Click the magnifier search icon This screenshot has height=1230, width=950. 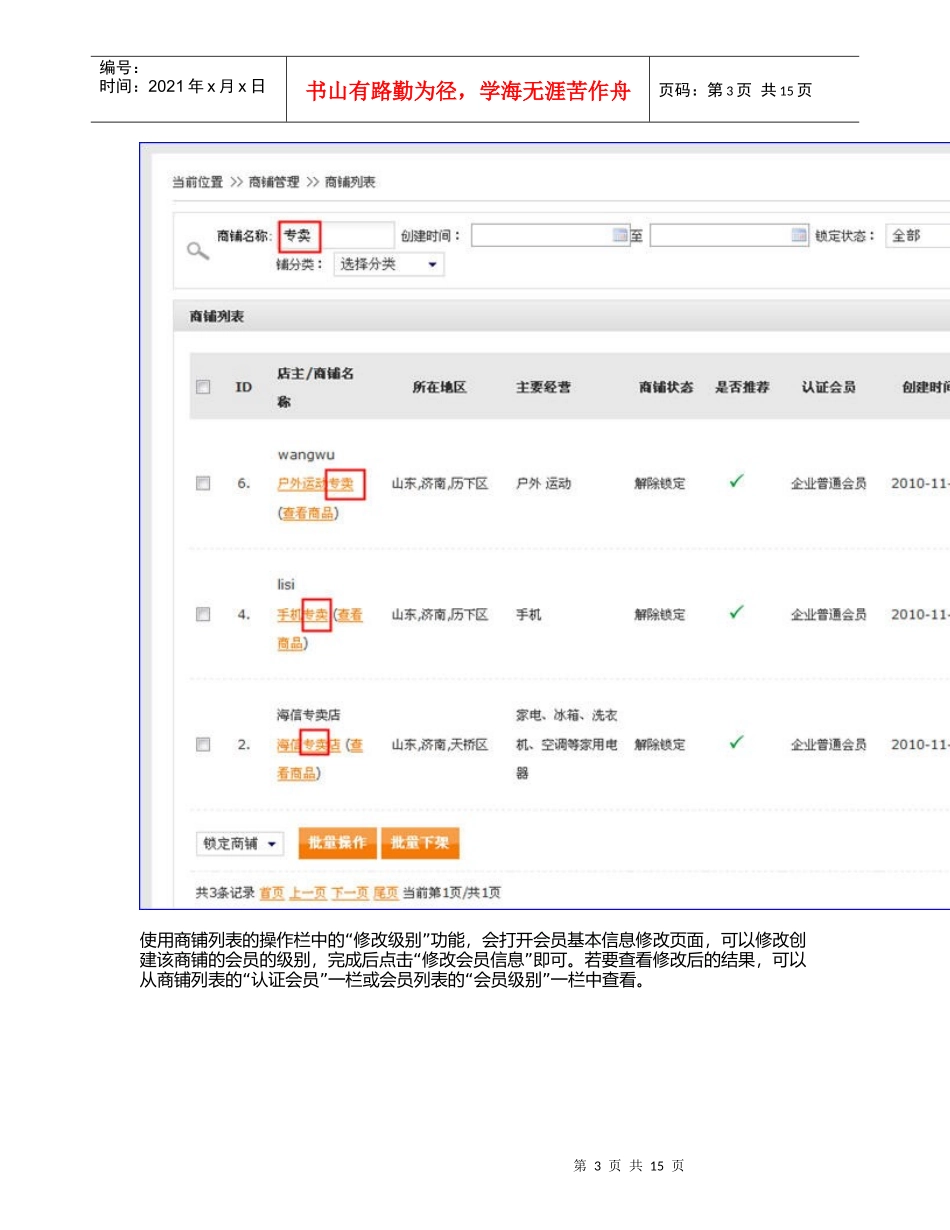coord(198,252)
